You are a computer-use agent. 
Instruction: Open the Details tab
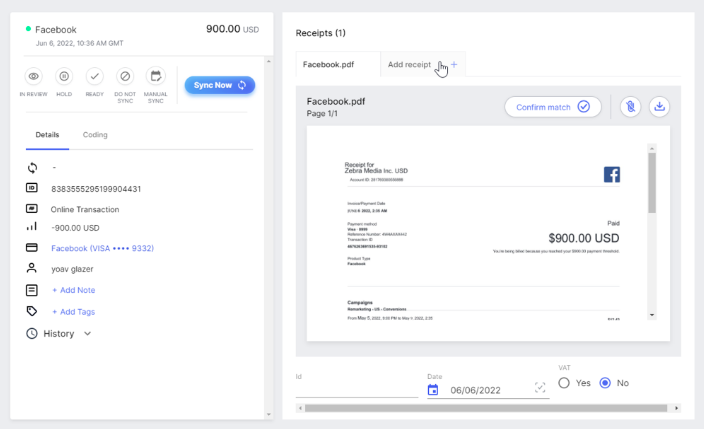(x=47, y=135)
